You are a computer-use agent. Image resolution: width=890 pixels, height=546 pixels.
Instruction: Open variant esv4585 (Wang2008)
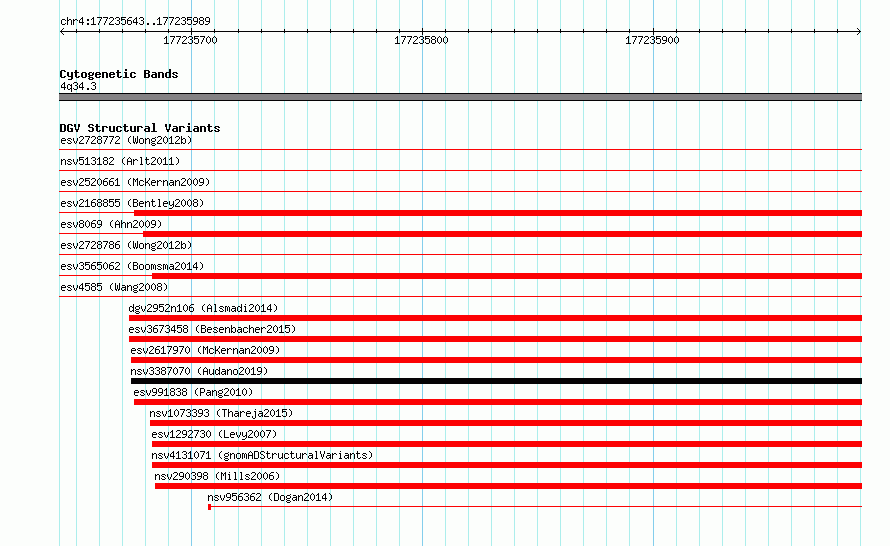tap(114, 287)
